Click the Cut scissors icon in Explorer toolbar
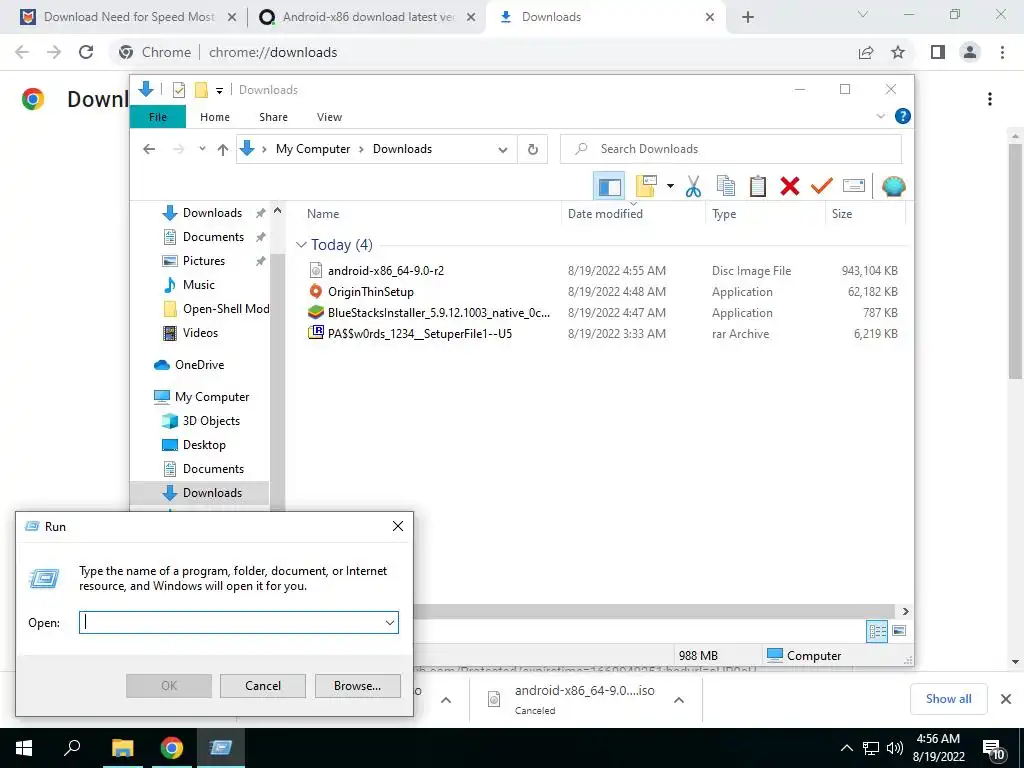This screenshot has height=768, width=1024. (693, 186)
